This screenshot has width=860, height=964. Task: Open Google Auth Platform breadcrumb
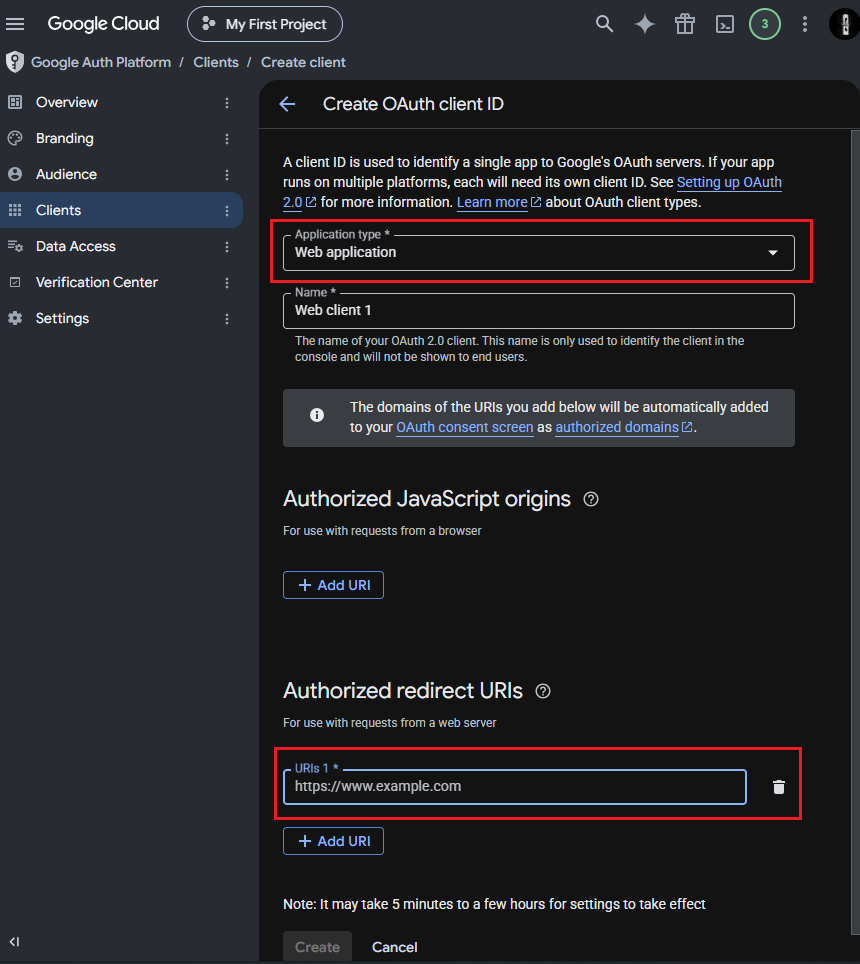point(101,62)
